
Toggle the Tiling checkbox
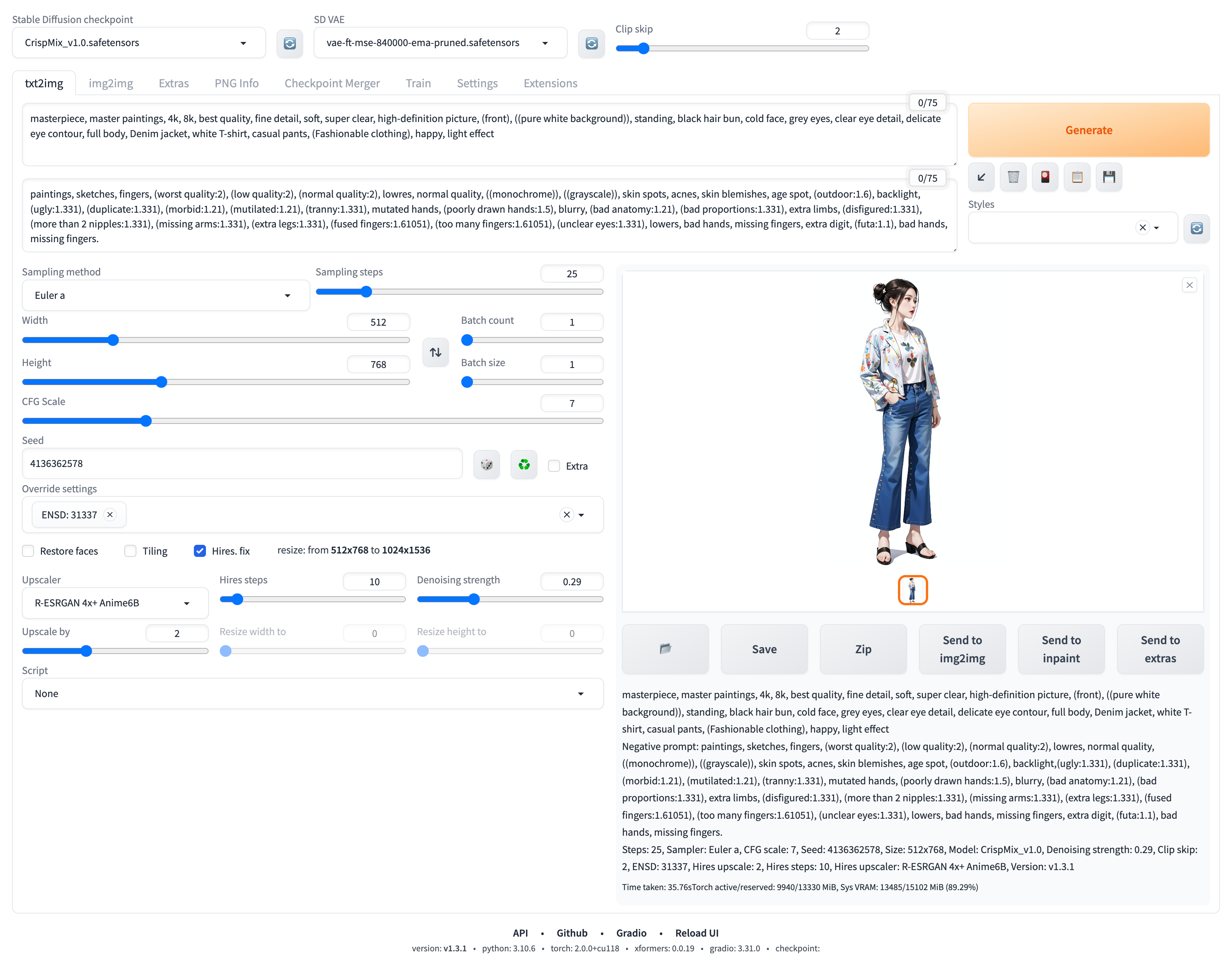coord(131,551)
